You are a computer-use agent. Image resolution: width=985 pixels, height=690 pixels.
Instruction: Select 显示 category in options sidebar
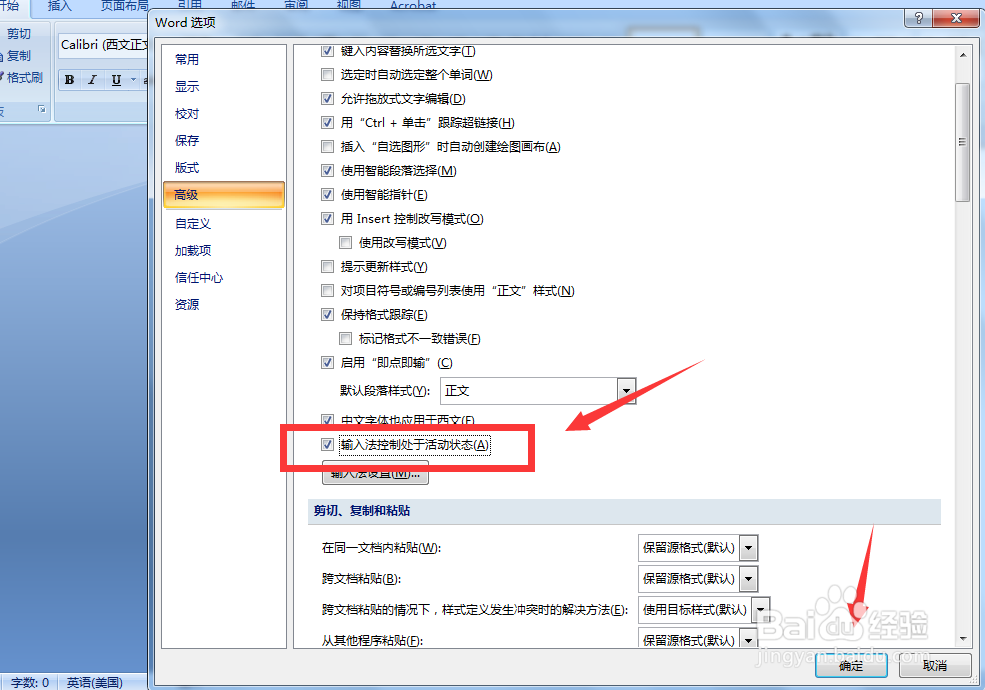[187, 87]
